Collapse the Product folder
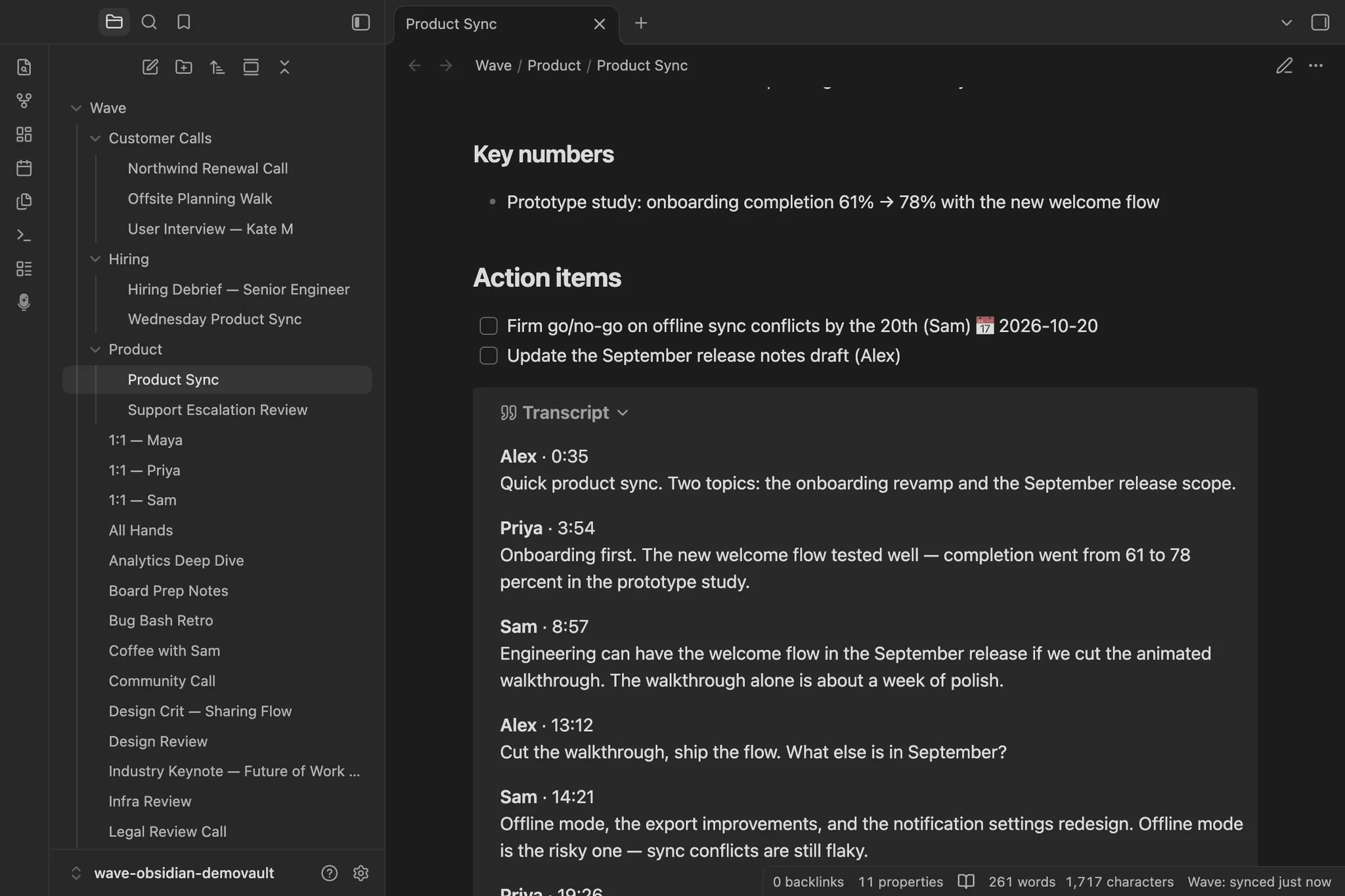The image size is (1345, 896). click(x=95, y=350)
